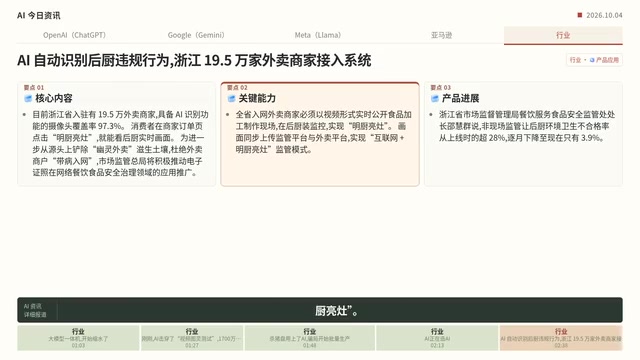Jump to timeline segment at 01:27
Image resolution: width=640 pixels, height=360 pixels.
click(192, 338)
